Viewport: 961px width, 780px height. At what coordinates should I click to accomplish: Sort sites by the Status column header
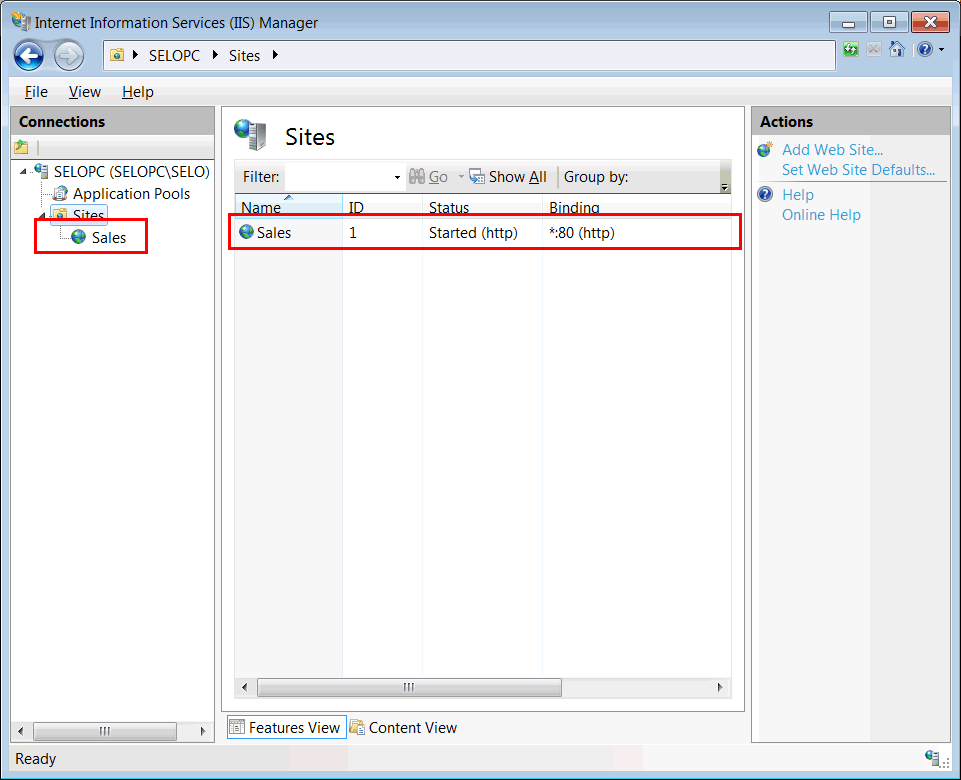(482, 205)
